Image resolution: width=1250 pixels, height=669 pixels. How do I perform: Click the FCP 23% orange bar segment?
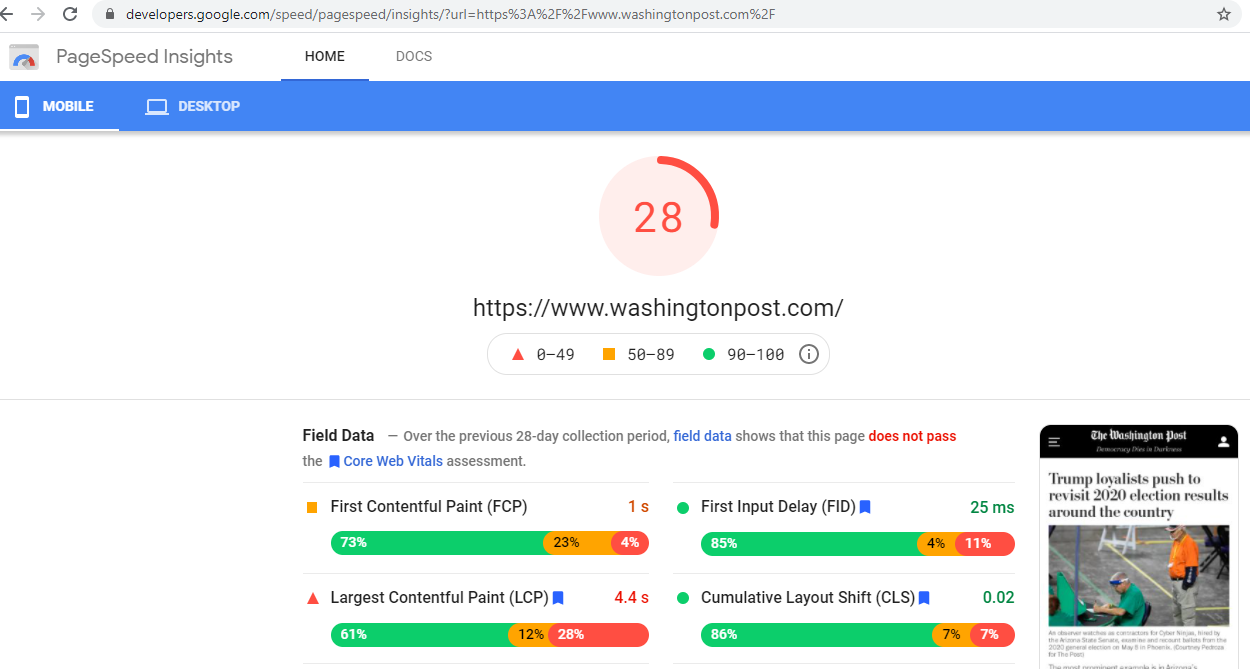point(579,543)
